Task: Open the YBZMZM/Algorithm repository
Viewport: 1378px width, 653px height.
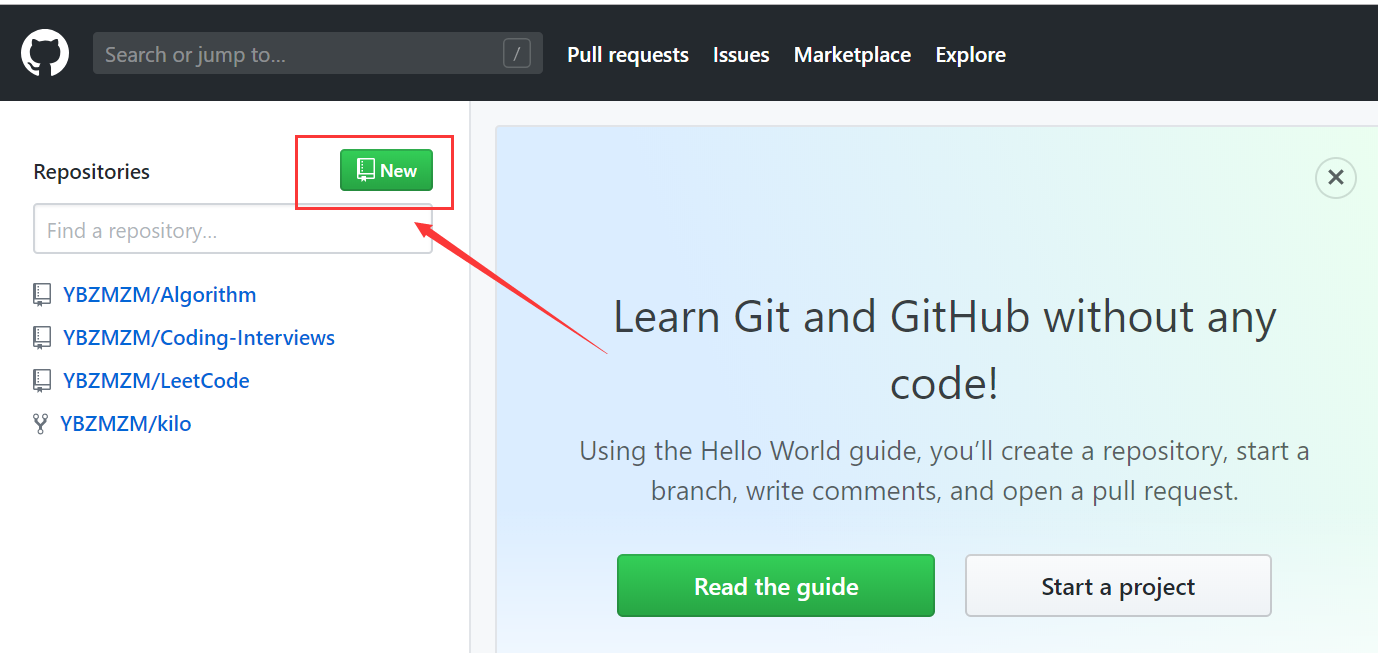Action: coord(159,295)
